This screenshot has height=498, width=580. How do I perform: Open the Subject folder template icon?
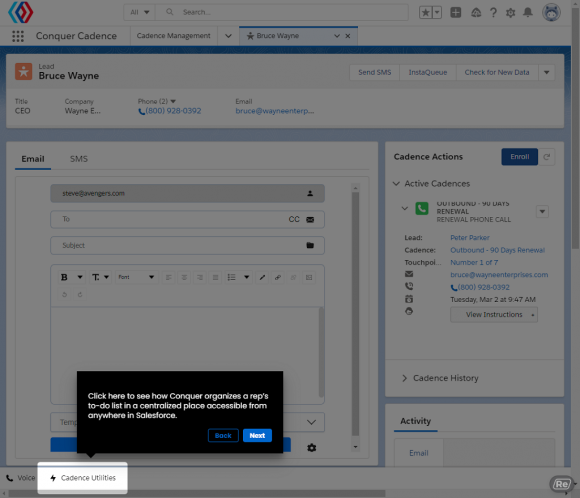(x=310, y=245)
